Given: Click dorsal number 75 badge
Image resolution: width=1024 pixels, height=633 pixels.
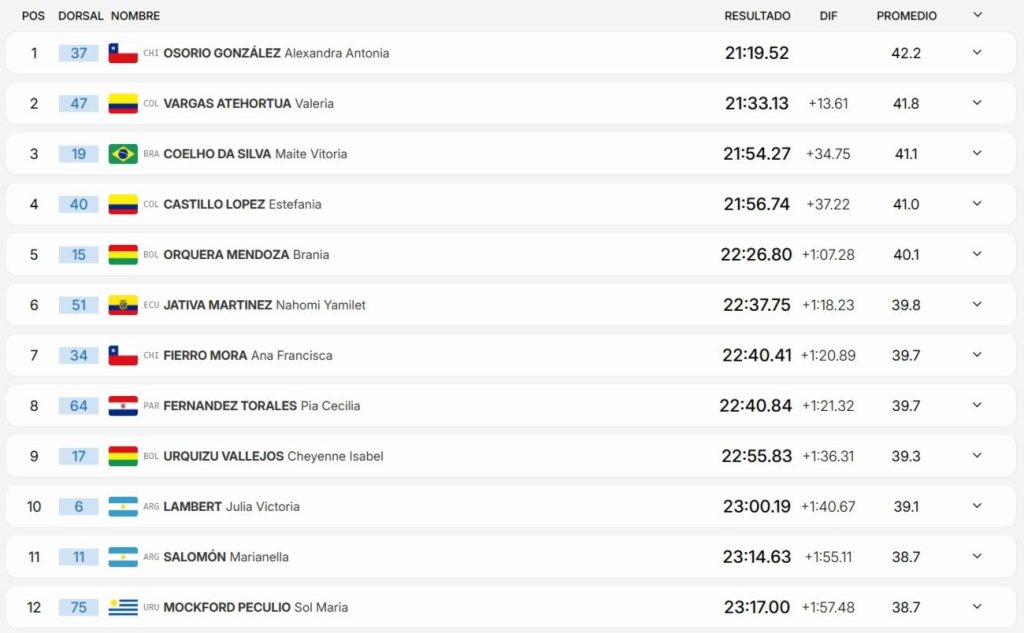Looking at the screenshot, I should point(79,607).
